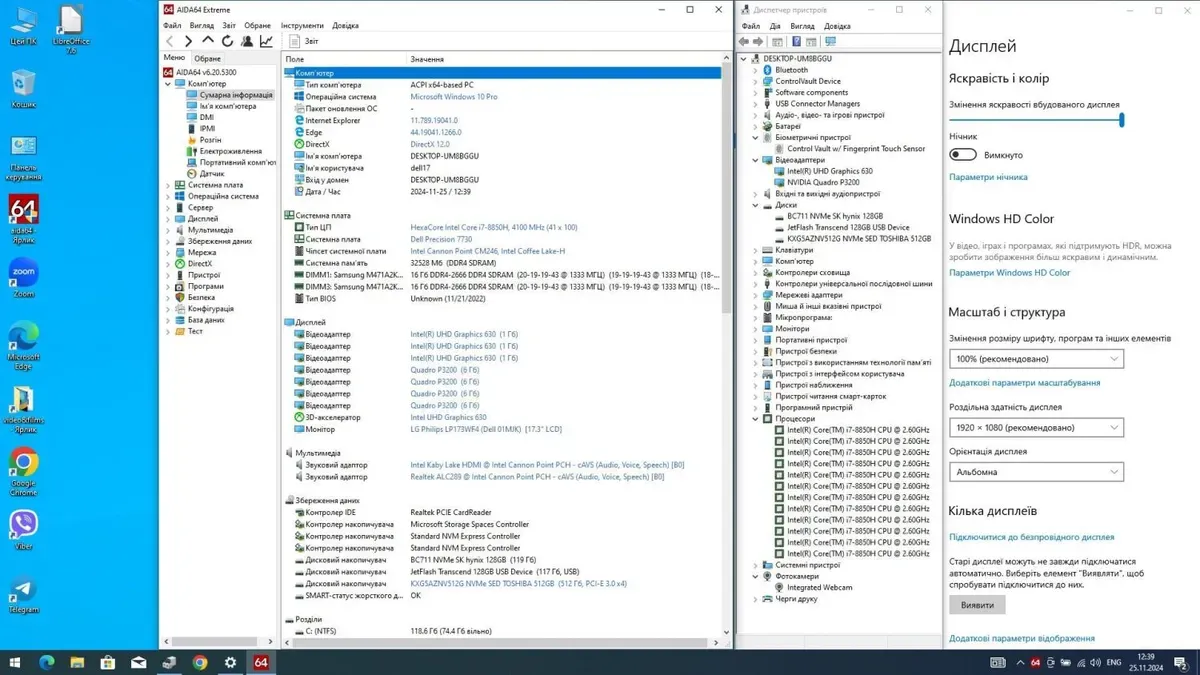Click scan for hardware changes monitor icon
This screenshot has height=675, width=1200.
830,42
